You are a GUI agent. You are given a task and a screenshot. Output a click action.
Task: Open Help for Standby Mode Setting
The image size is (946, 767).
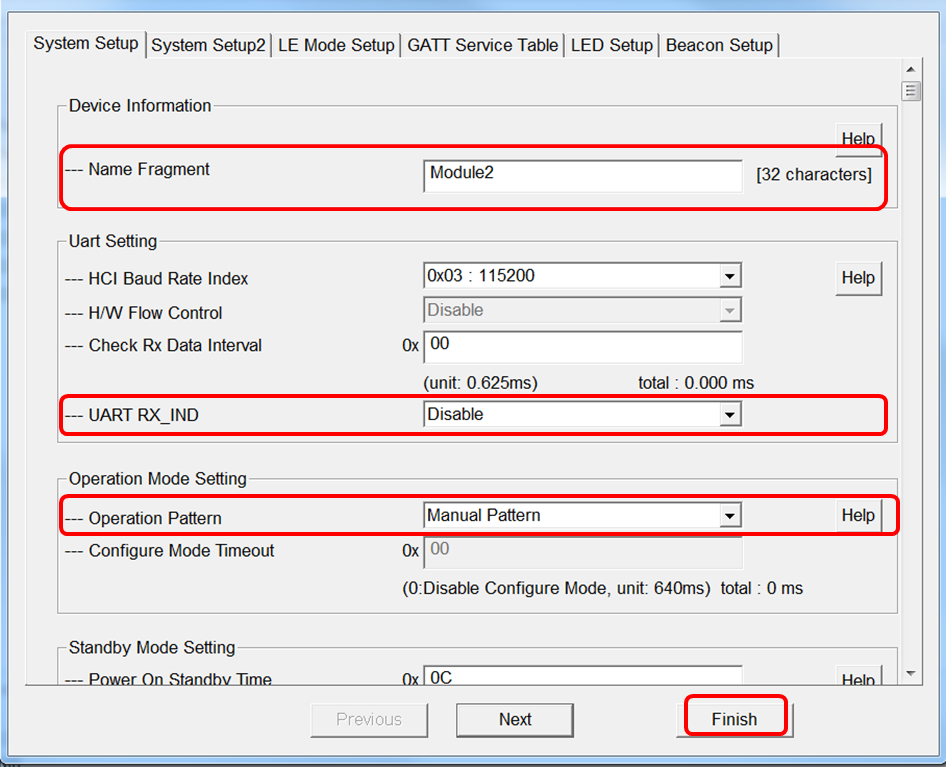pos(858,679)
